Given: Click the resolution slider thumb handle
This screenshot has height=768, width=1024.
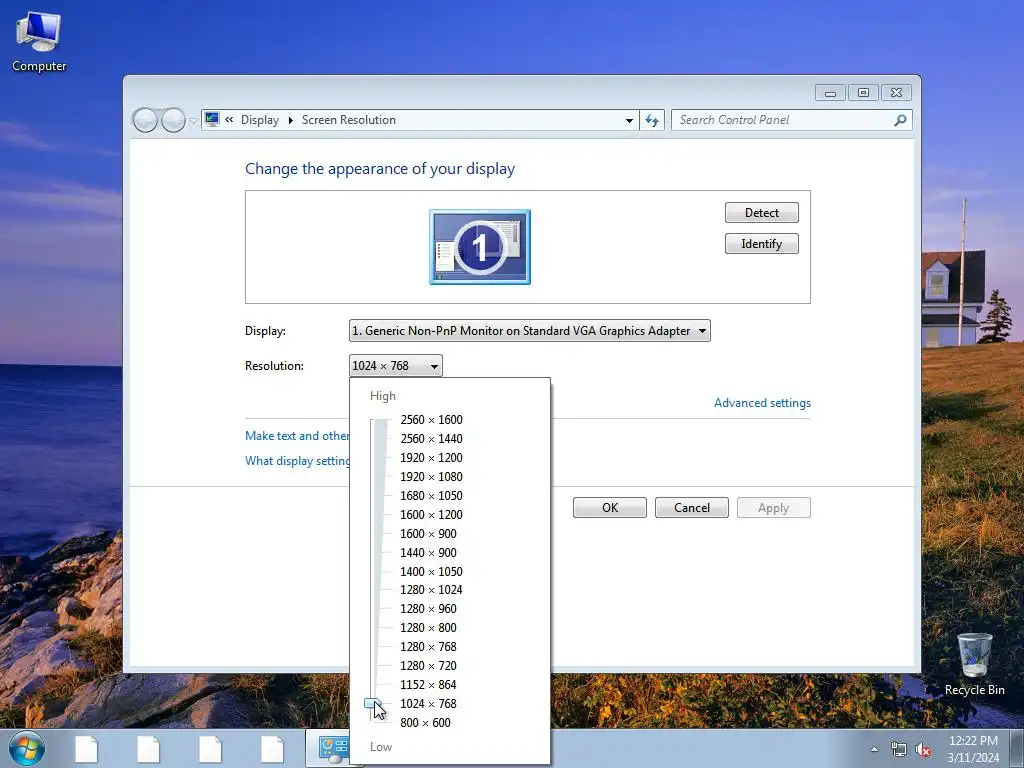Looking at the screenshot, I should 374,704.
